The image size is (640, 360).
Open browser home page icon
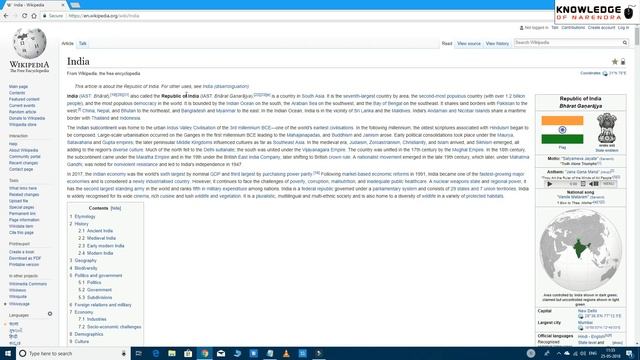[34, 16]
